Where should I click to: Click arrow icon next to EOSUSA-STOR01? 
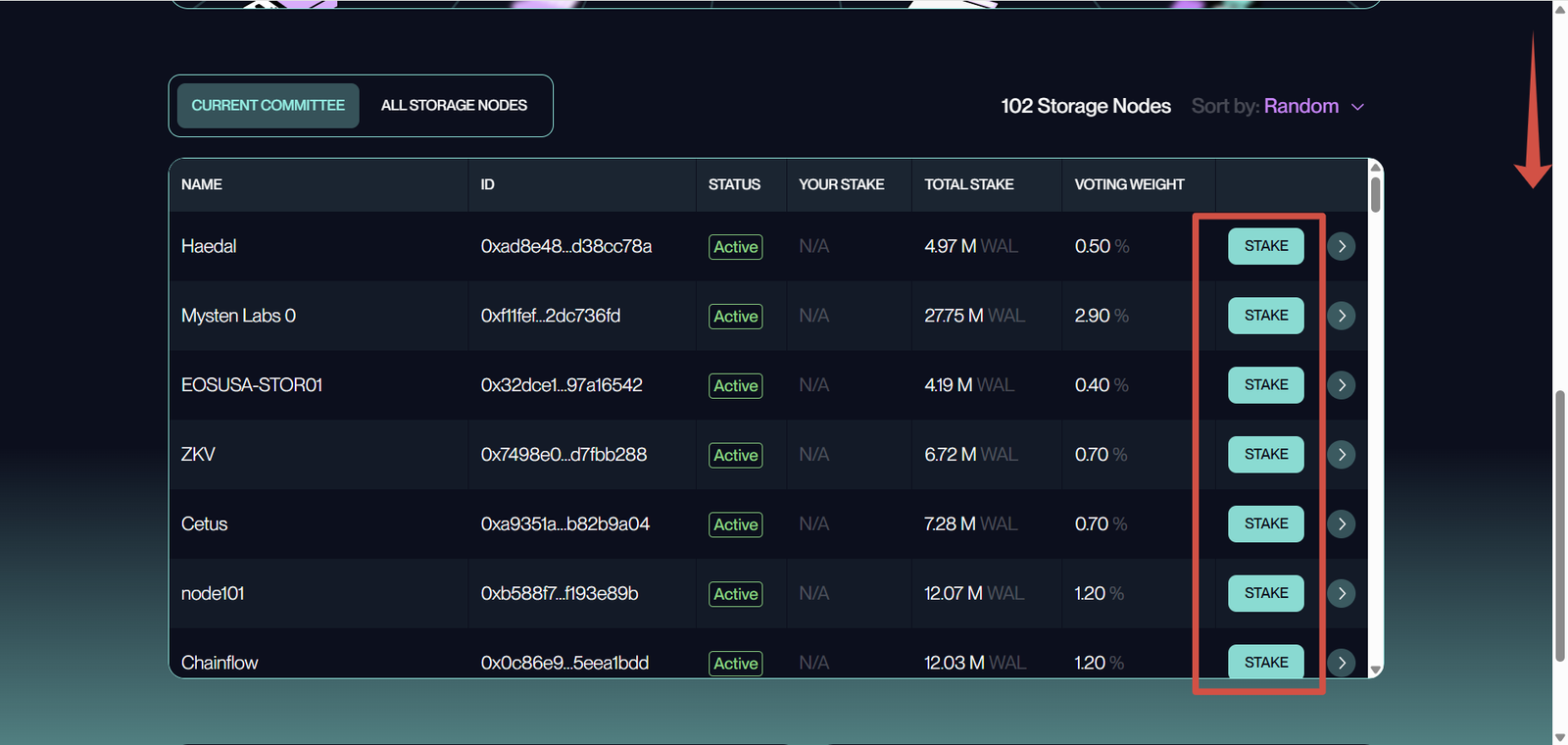(x=1341, y=385)
